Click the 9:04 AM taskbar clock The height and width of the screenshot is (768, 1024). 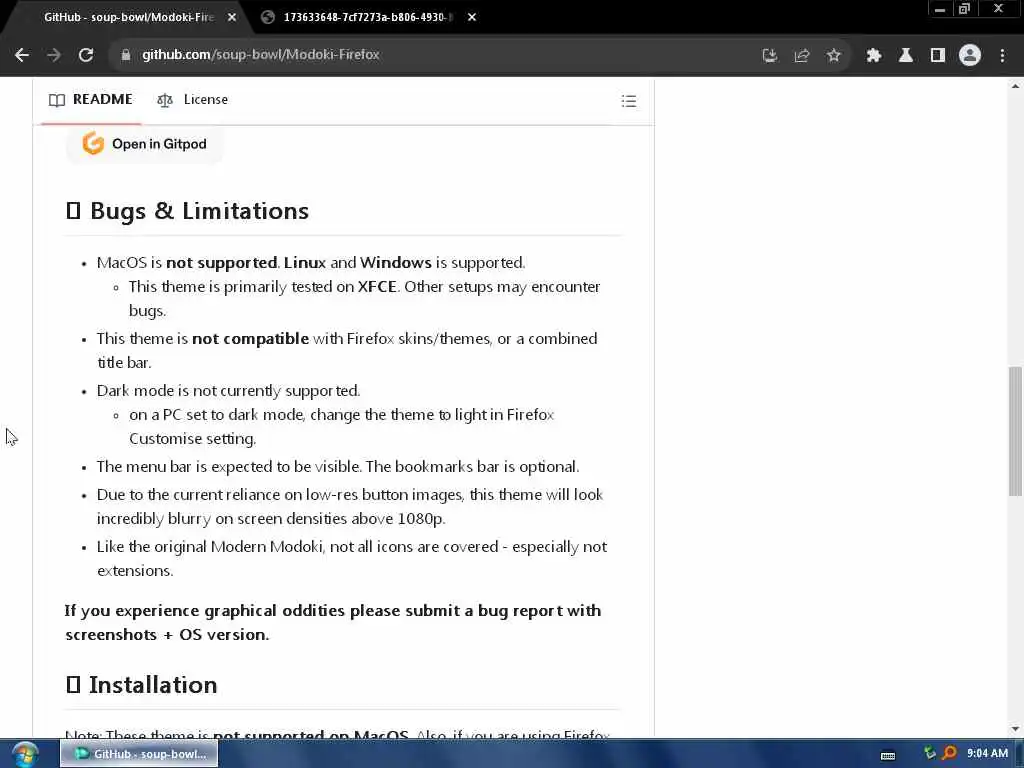tap(987, 754)
